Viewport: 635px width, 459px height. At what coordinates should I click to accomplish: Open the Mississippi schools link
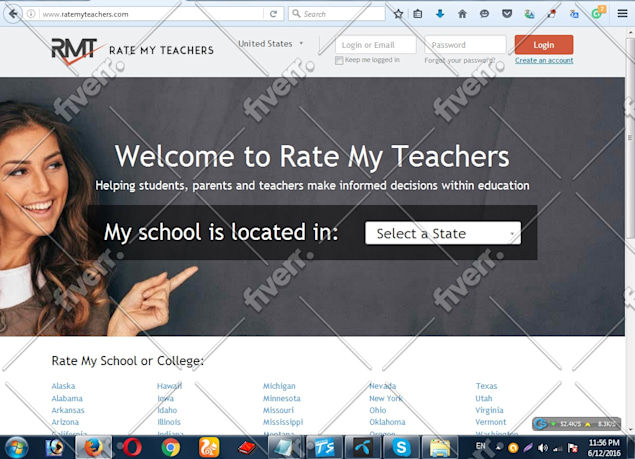(283, 422)
